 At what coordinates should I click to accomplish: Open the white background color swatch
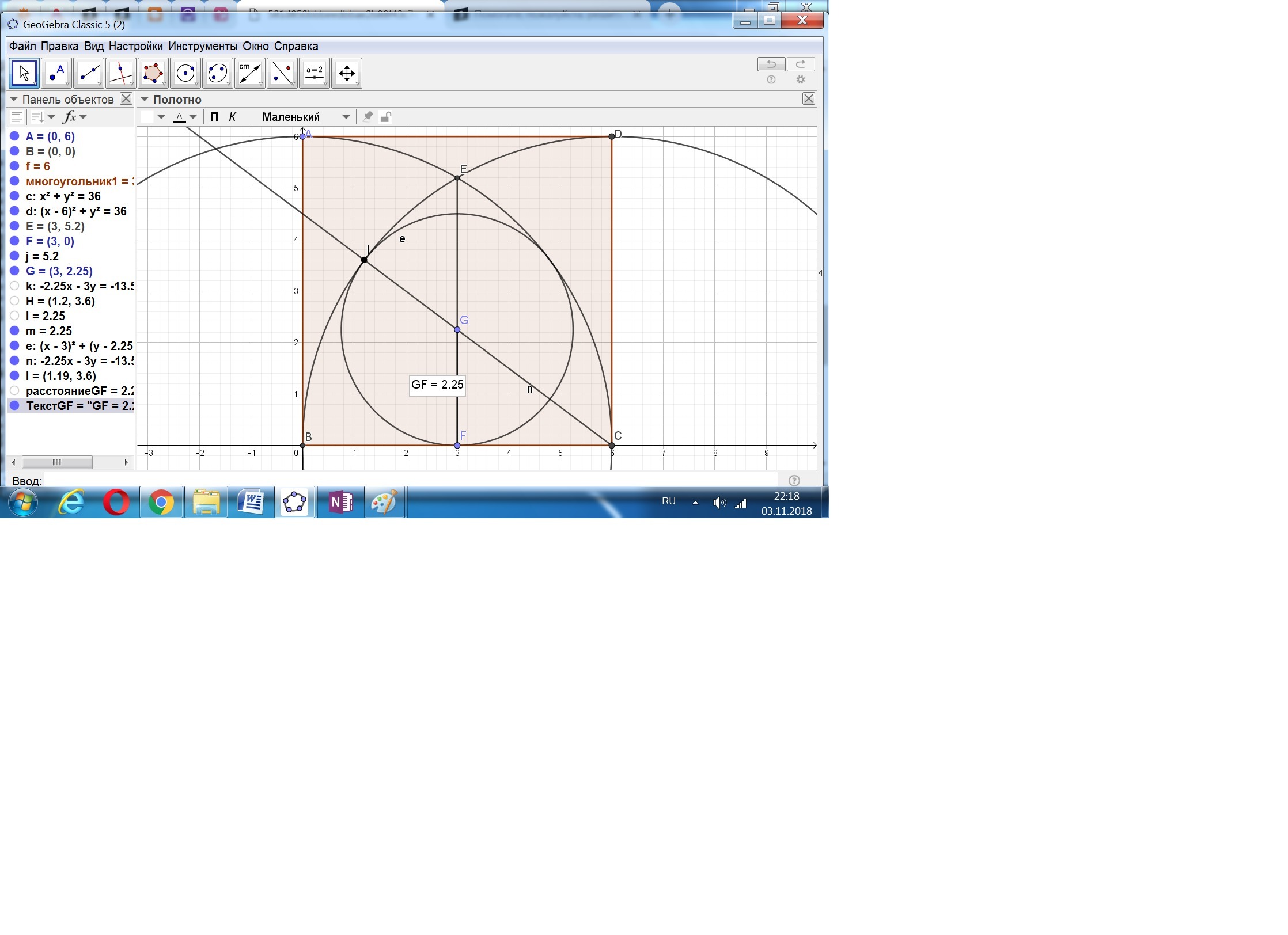(x=147, y=117)
